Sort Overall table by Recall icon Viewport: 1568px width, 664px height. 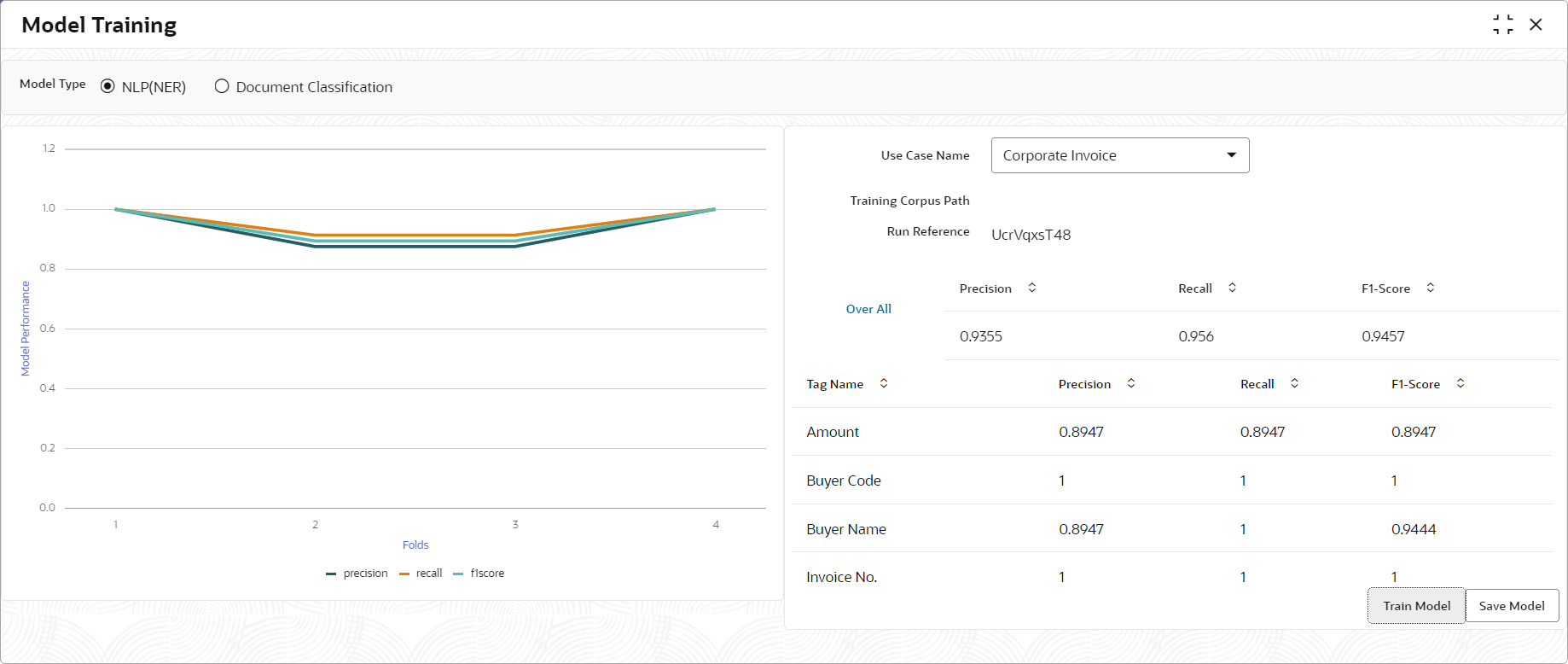point(1232,288)
